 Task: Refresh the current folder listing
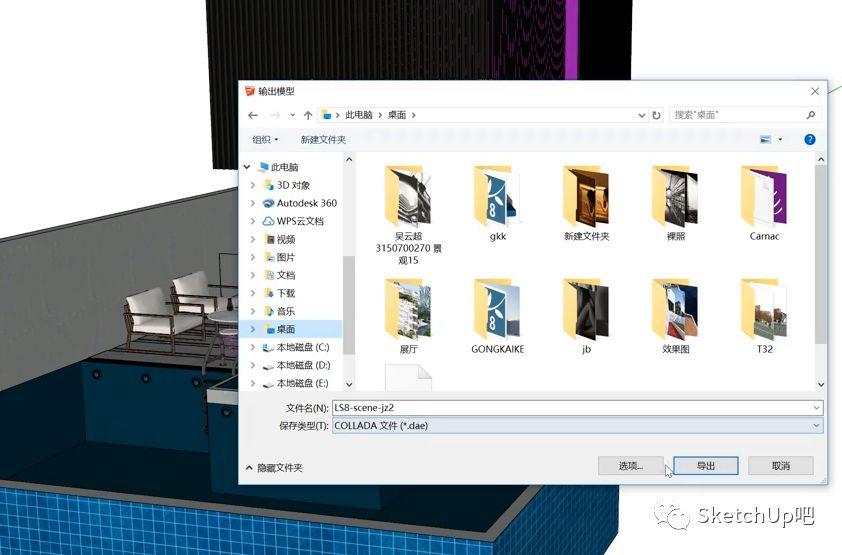[x=656, y=115]
